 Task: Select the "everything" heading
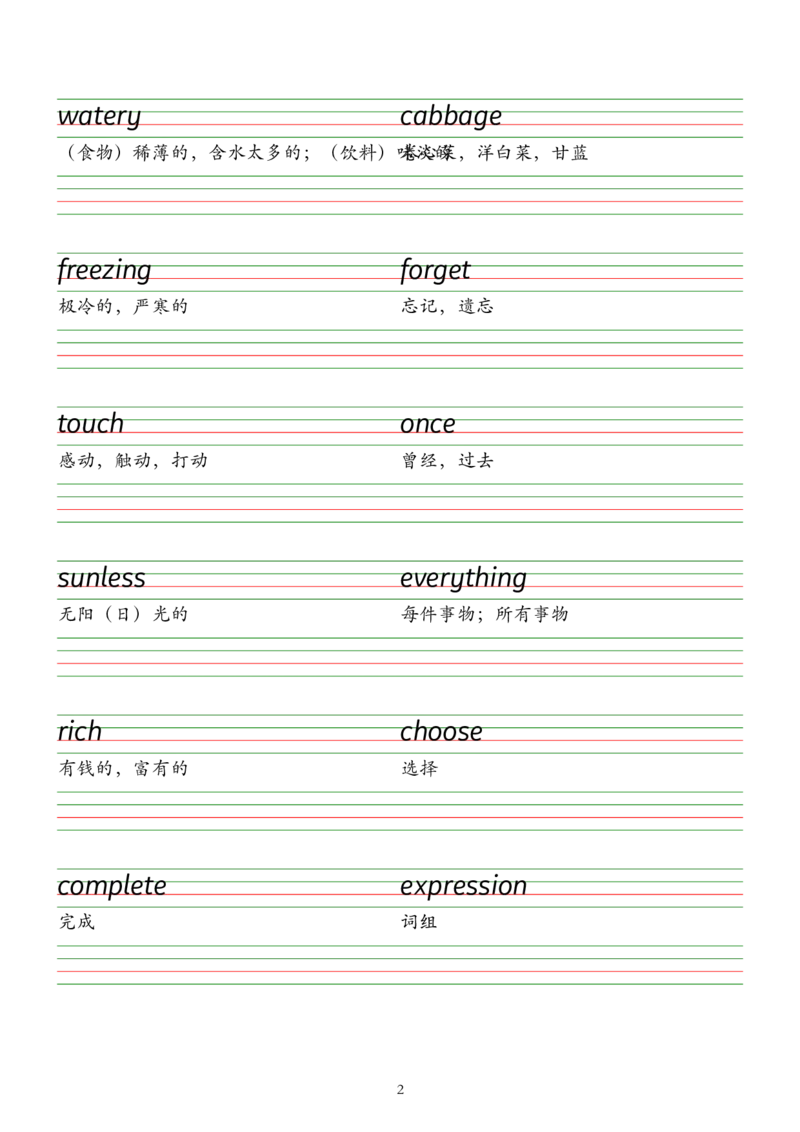click(463, 577)
